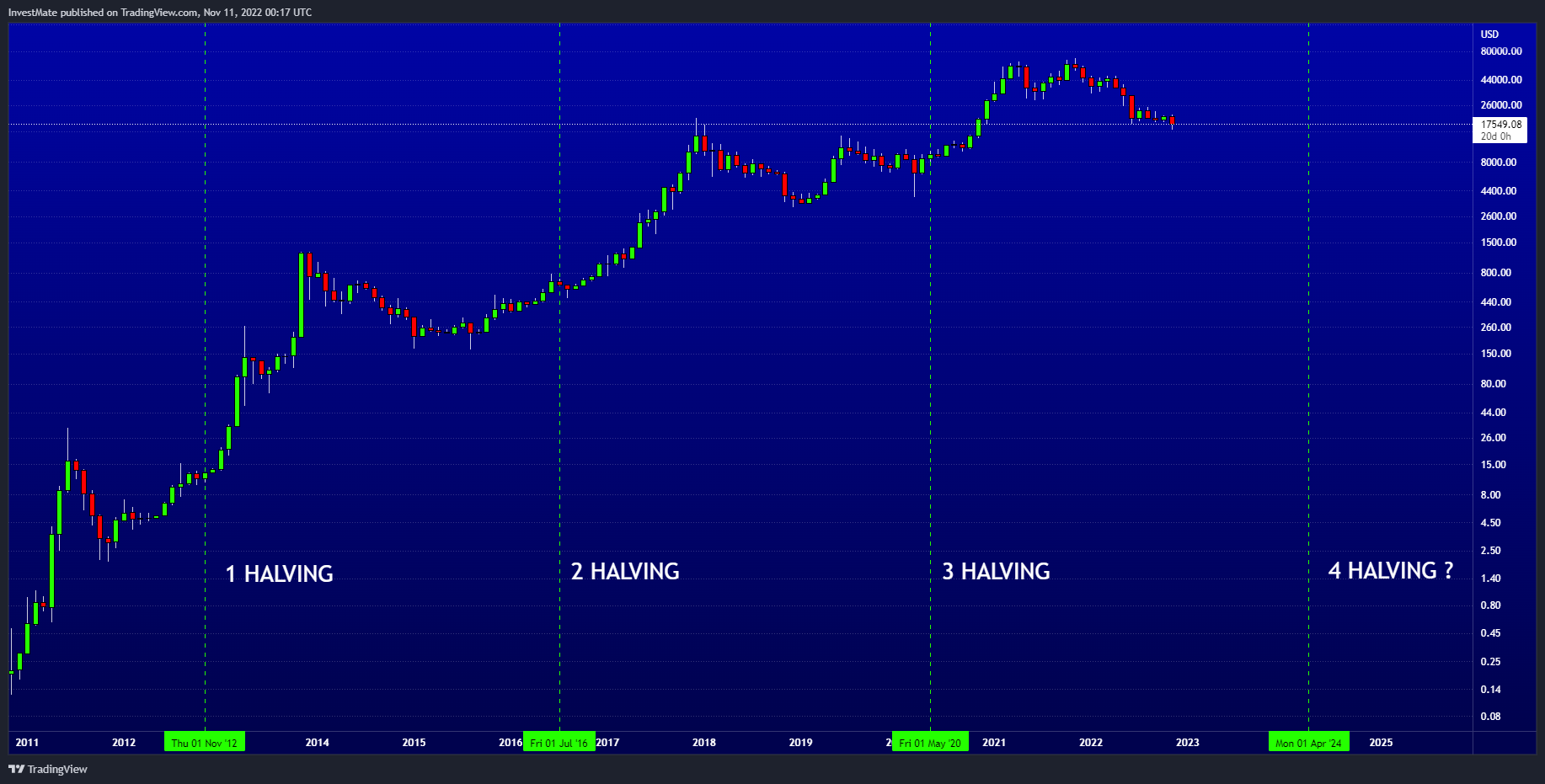Screen dimensions: 1545x784
Task: Click the 26000.00 price axis label
Action: [1501, 105]
